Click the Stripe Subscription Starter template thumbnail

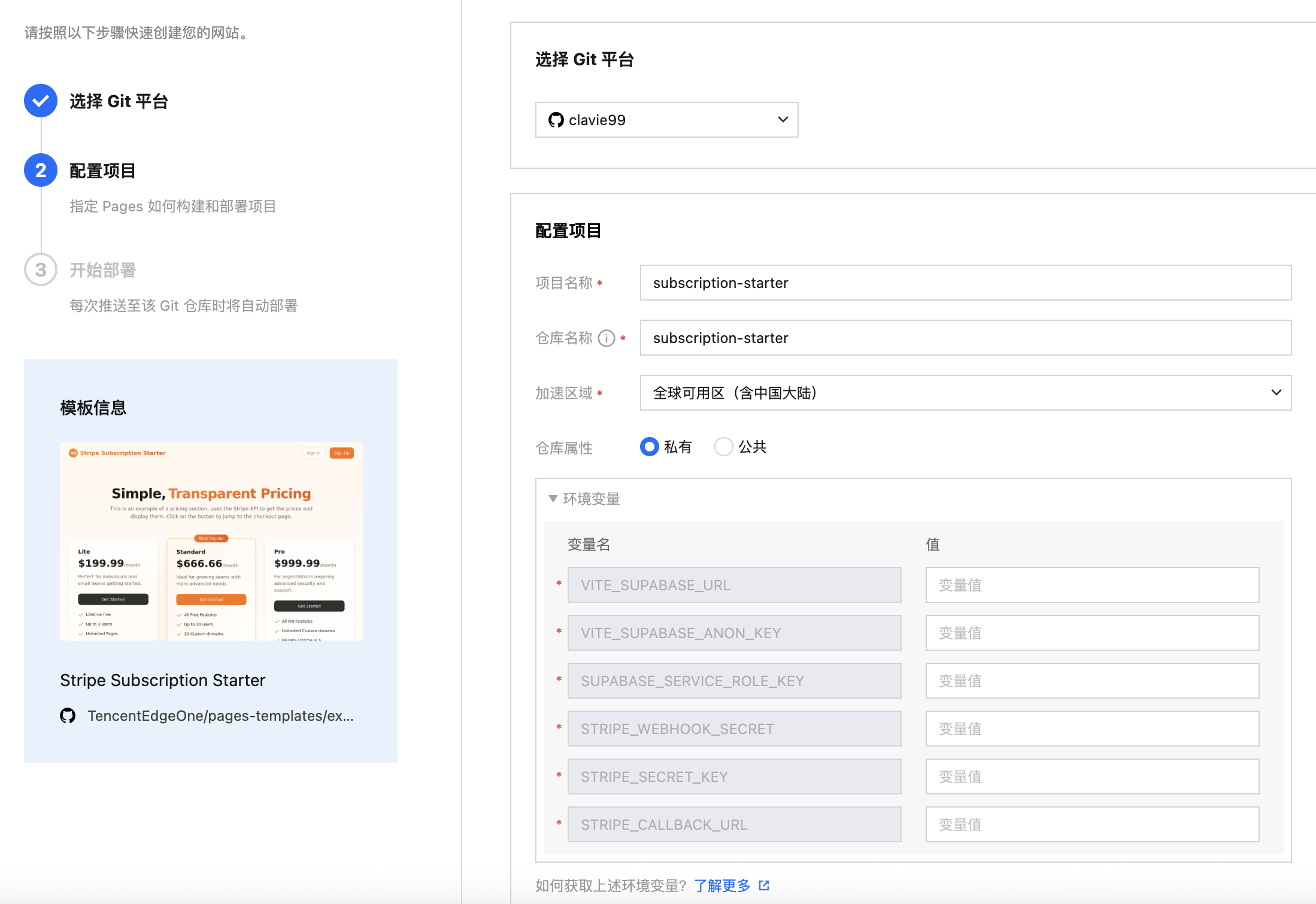tap(211, 541)
